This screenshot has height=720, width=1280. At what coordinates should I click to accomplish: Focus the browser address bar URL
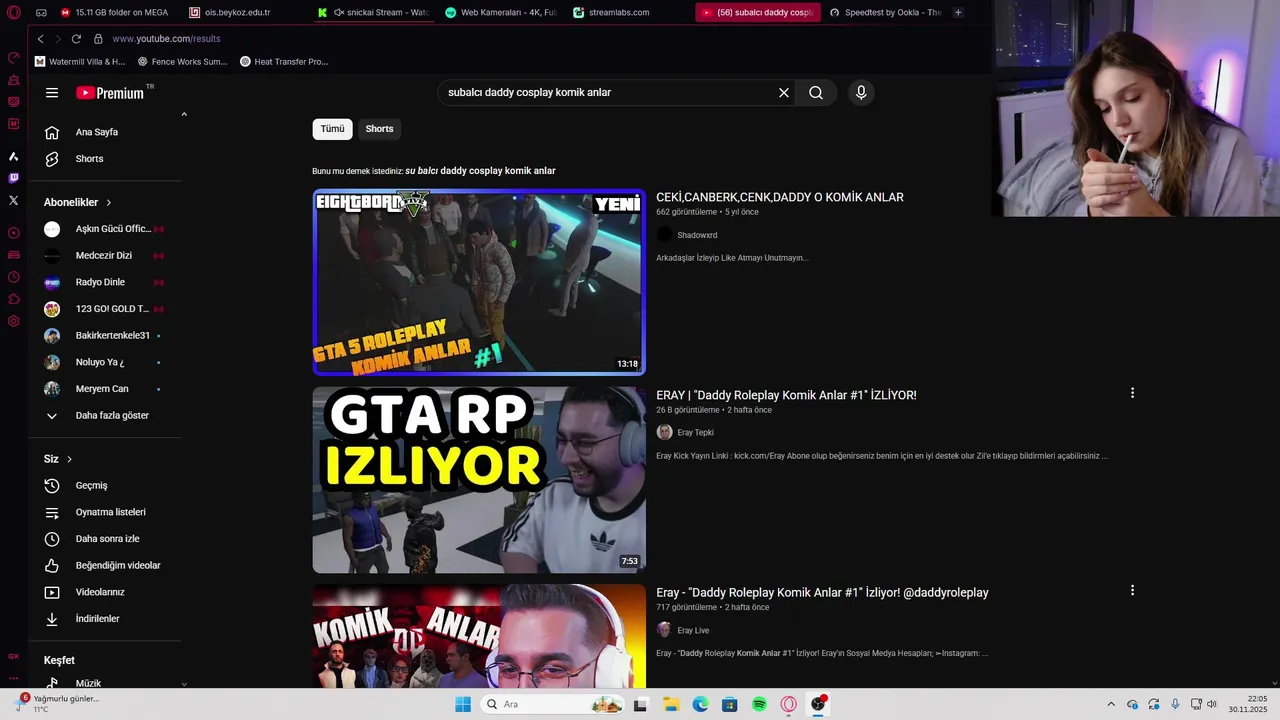pos(166,39)
